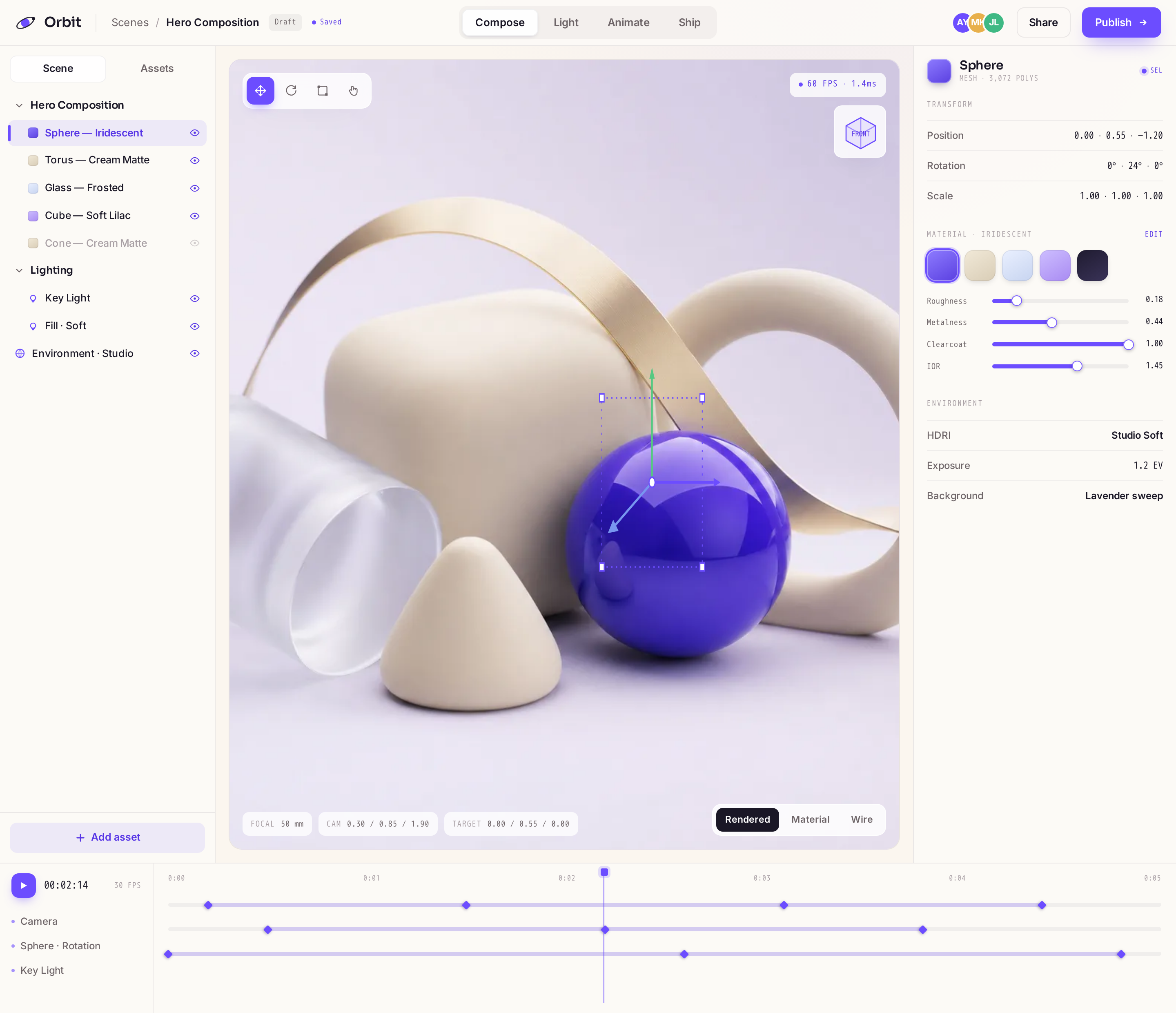1176x1013 pixels.
Task: Hide the Torus — Cream Matte layer
Action: click(x=195, y=161)
